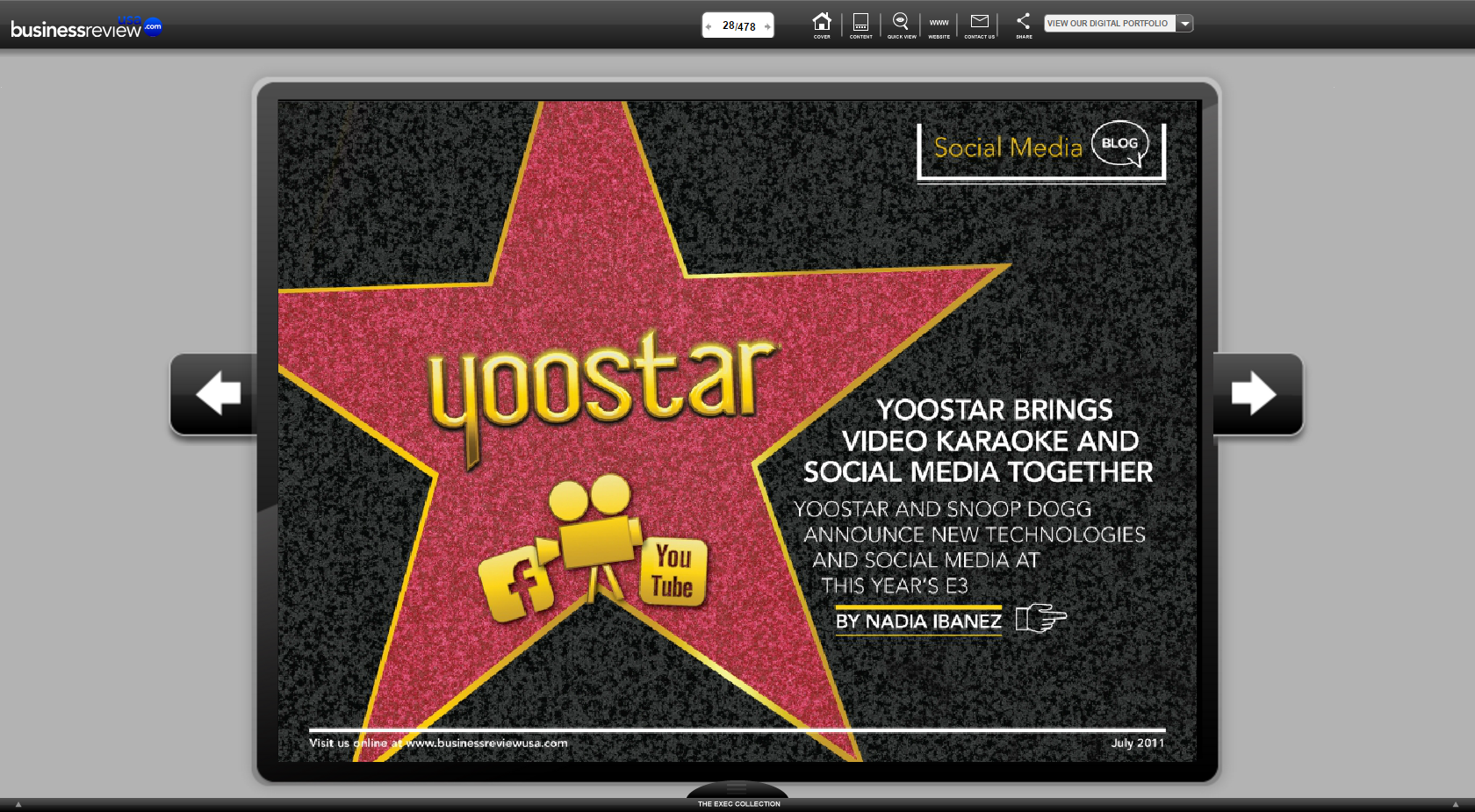Click the Share icon
The image size is (1475, 812).
pyautogui.click(x=1024, y=24)
